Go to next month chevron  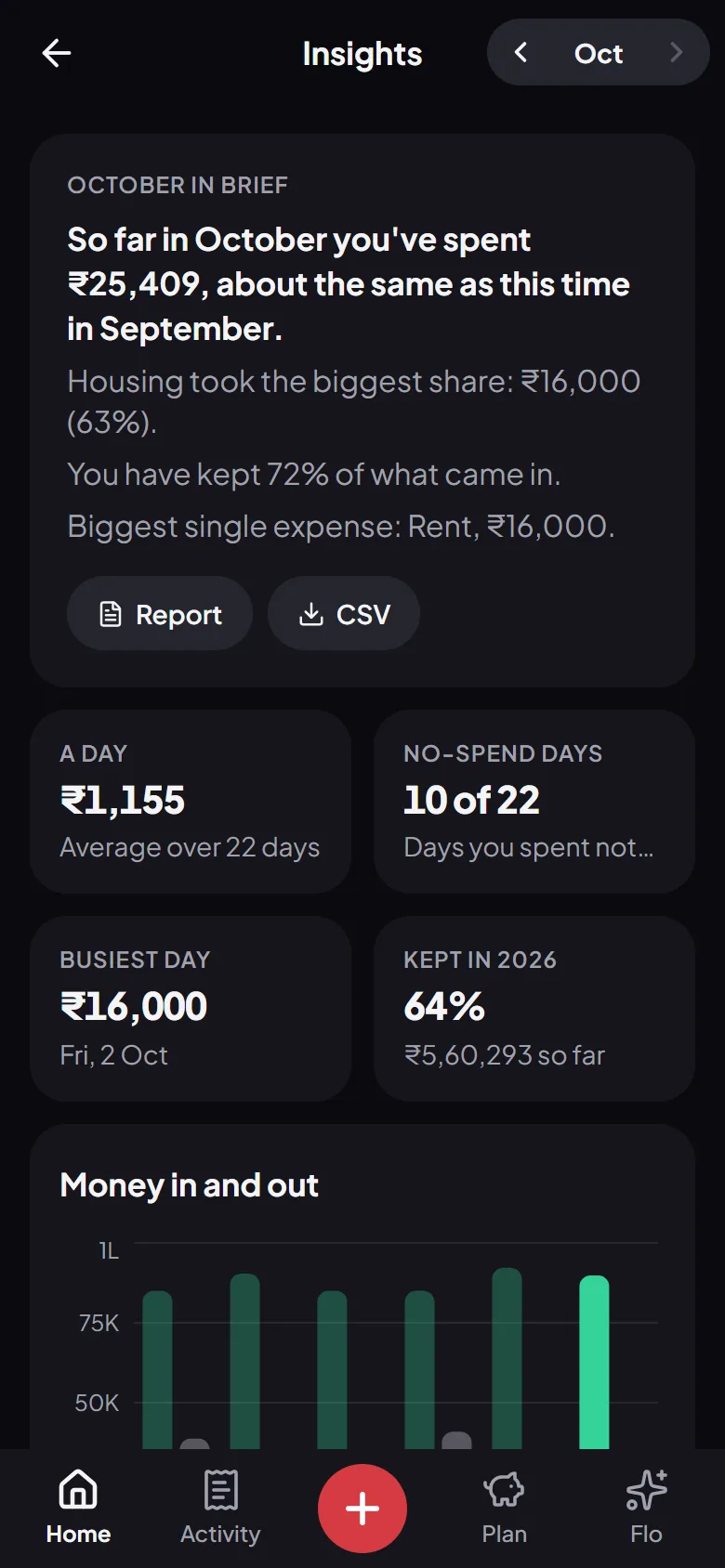676,53
